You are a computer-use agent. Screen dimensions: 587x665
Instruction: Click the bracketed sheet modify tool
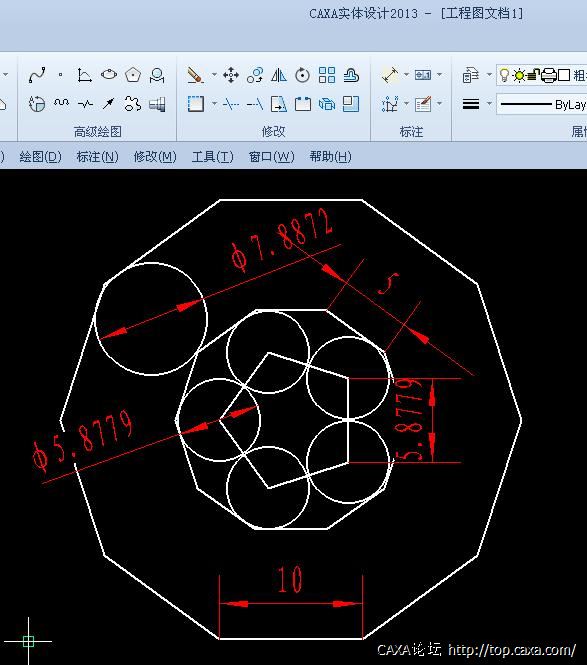pos(302,103)
